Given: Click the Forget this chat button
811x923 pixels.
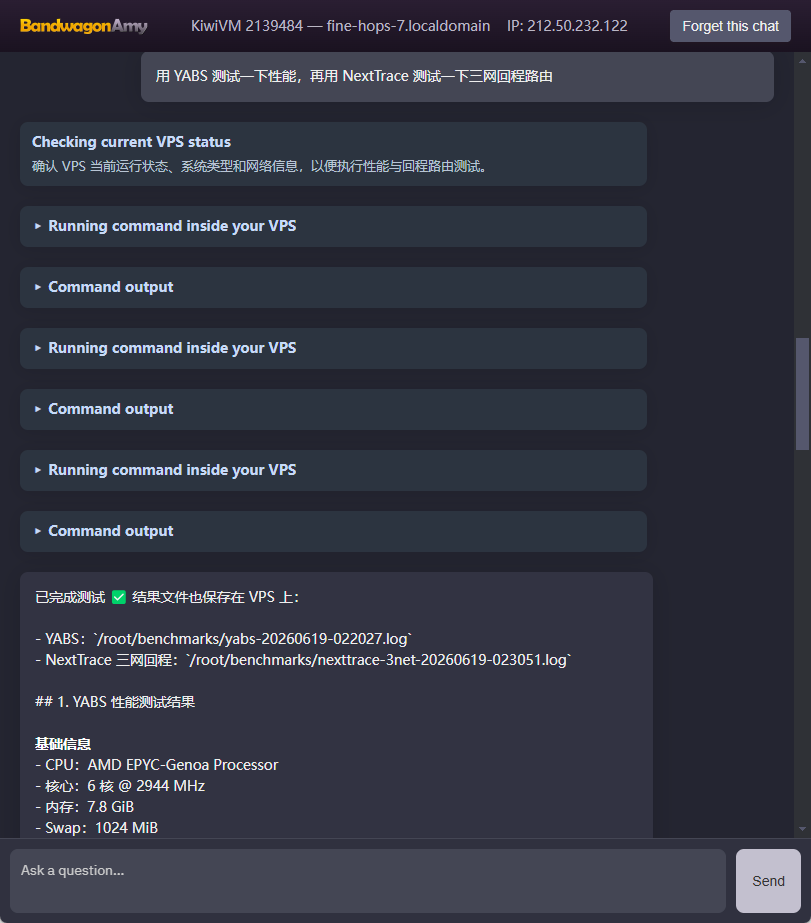Looking at the screenshot, I should (730, 26).
